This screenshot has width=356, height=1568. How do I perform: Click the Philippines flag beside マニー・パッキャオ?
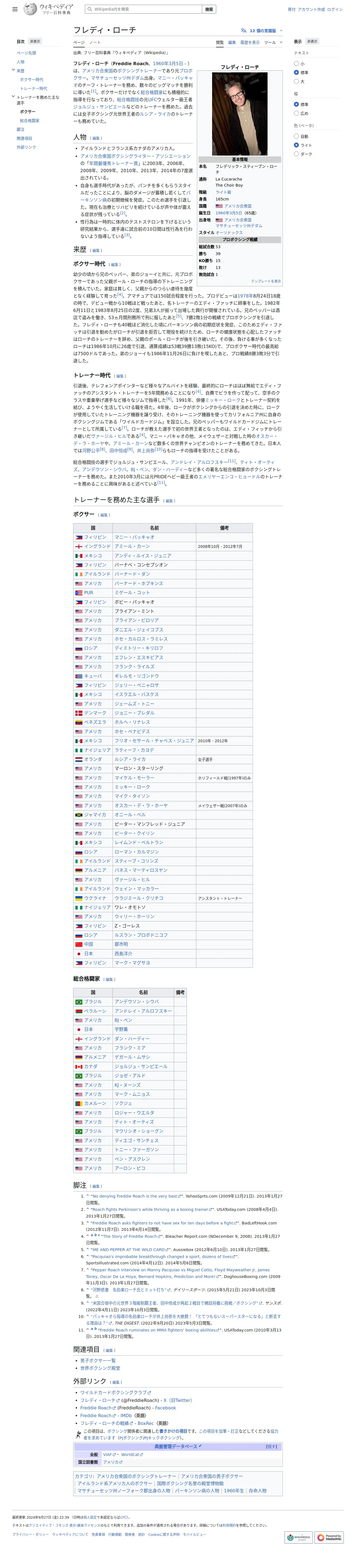(x=79, y=537)
